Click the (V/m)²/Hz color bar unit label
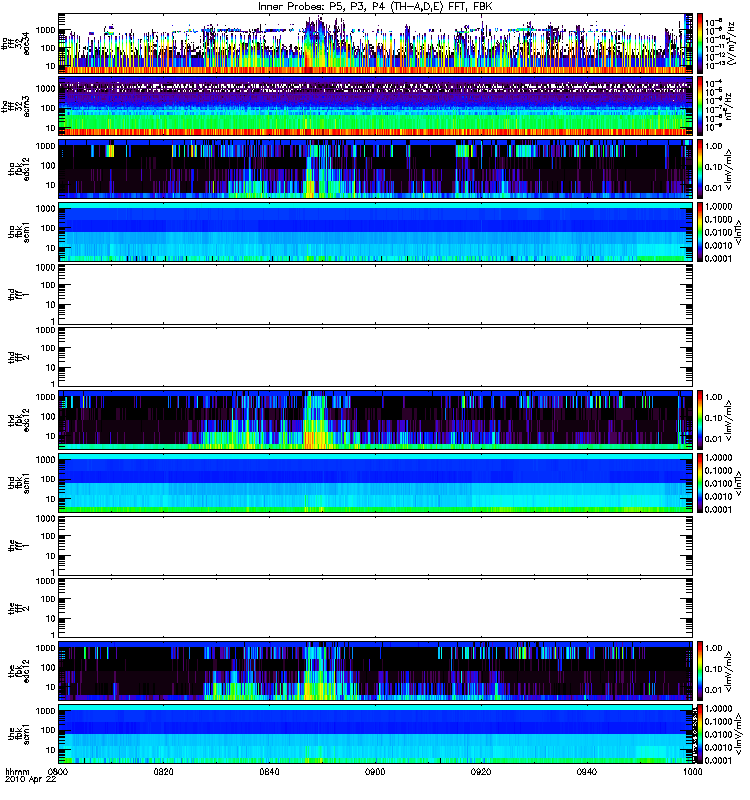 [x=731, y=43]
